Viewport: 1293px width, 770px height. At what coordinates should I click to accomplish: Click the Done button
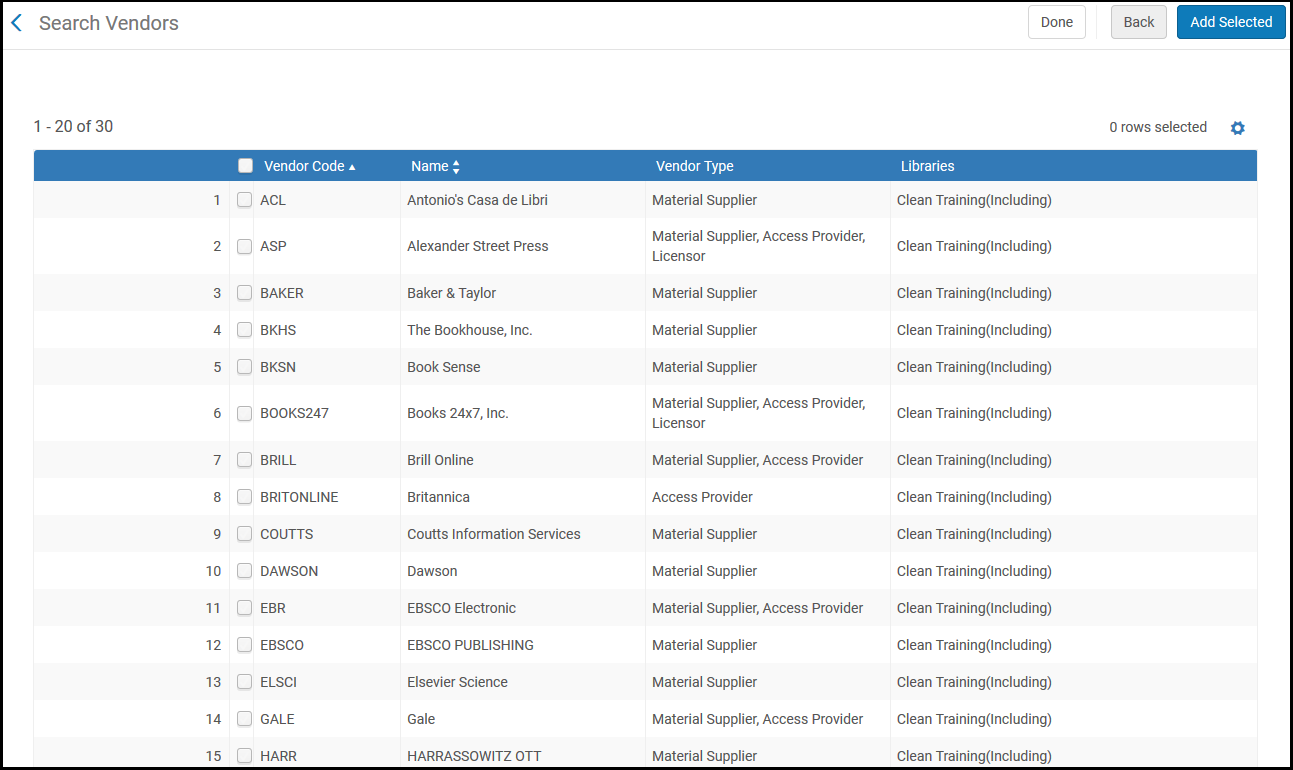tap(1056, 22)
